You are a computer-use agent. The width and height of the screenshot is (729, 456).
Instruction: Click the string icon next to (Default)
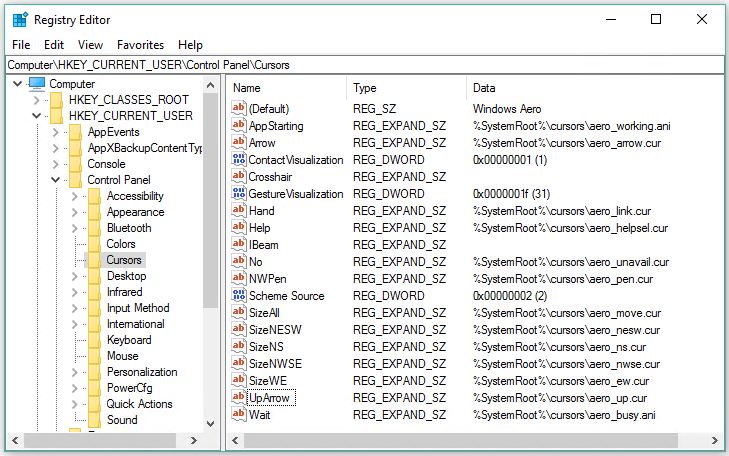pyautogui.click(x=239, y=108)
